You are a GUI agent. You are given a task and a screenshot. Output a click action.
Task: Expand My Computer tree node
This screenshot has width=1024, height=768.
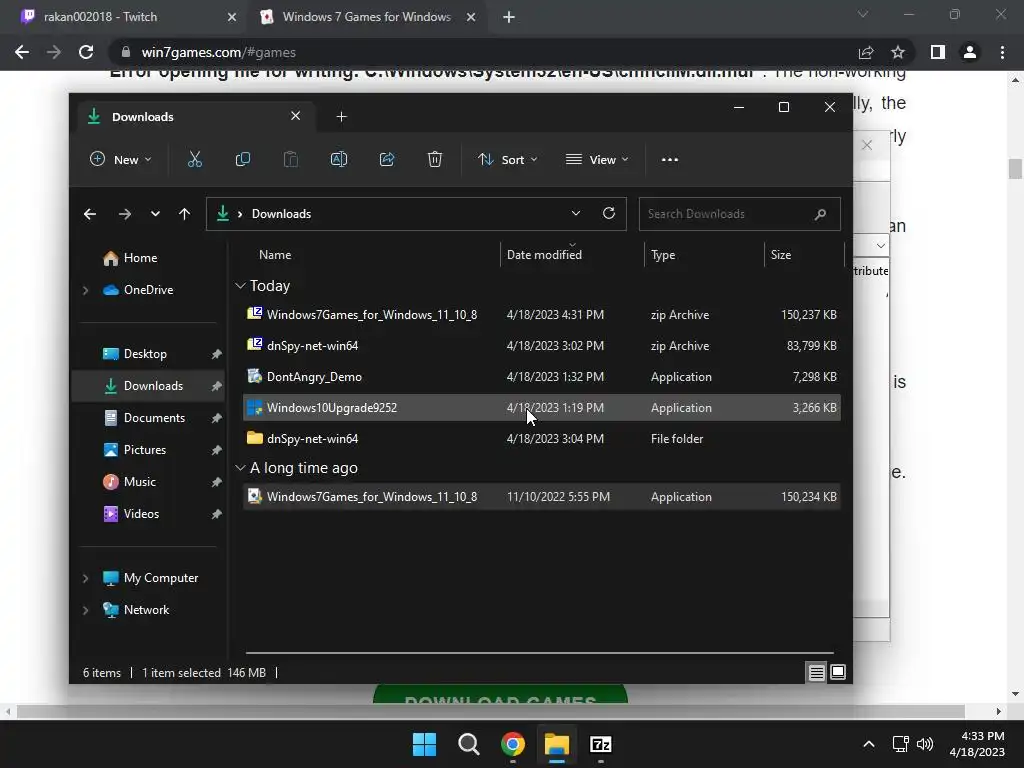tap(86, 578)
